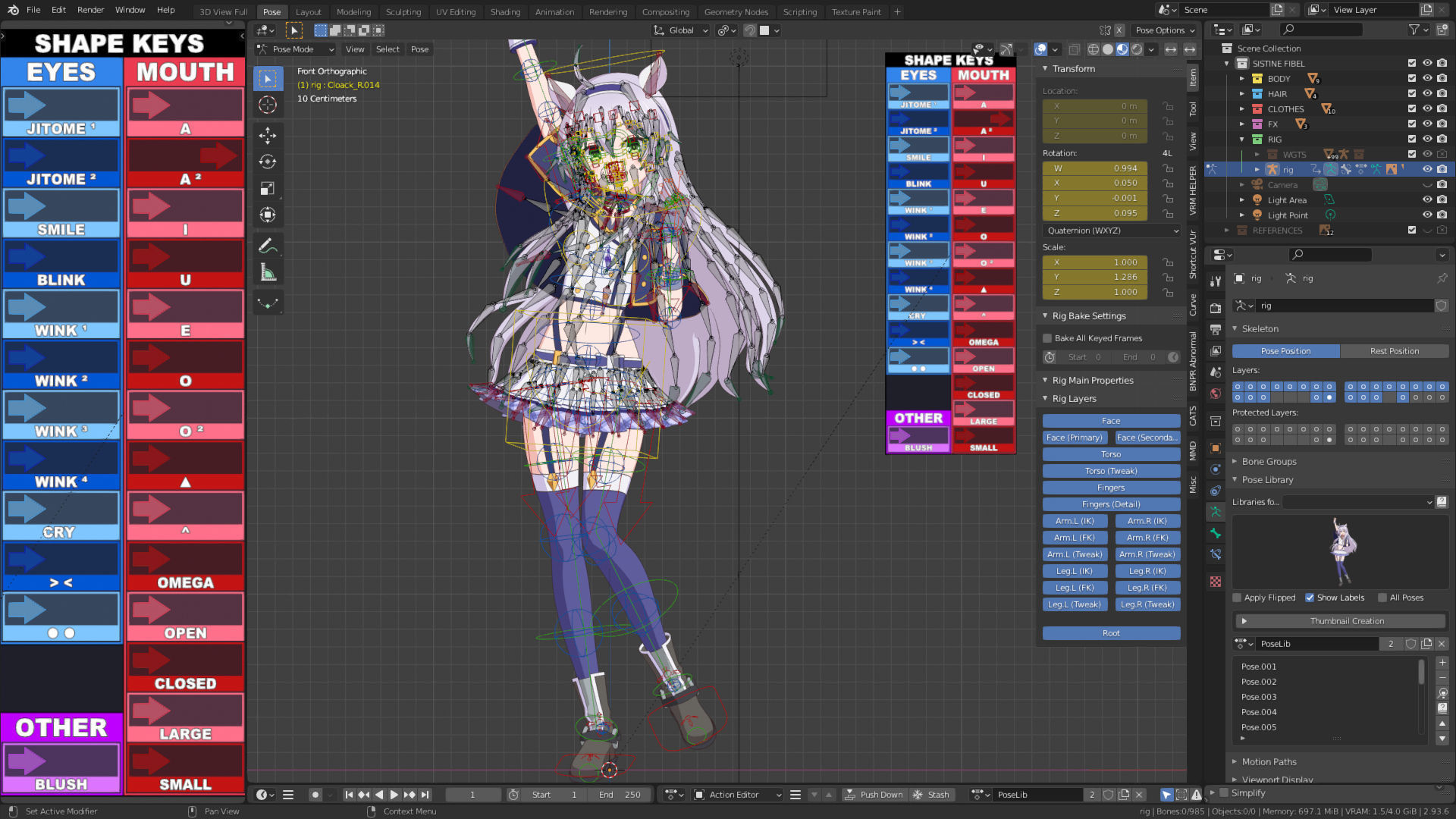This screenshot has width=1456, height=819.
Task: Open Pose menu in viewport header
Action: [419, 49]
